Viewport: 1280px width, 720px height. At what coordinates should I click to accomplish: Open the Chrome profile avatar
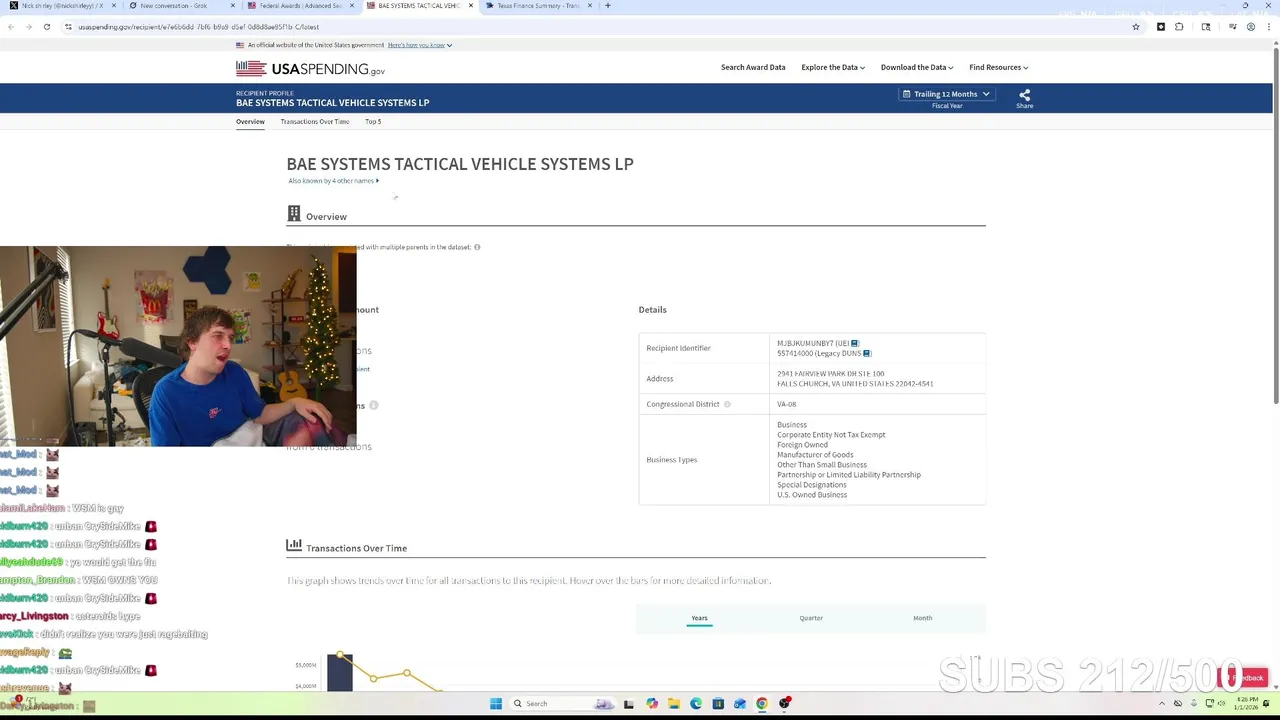tap(1250, 27)
